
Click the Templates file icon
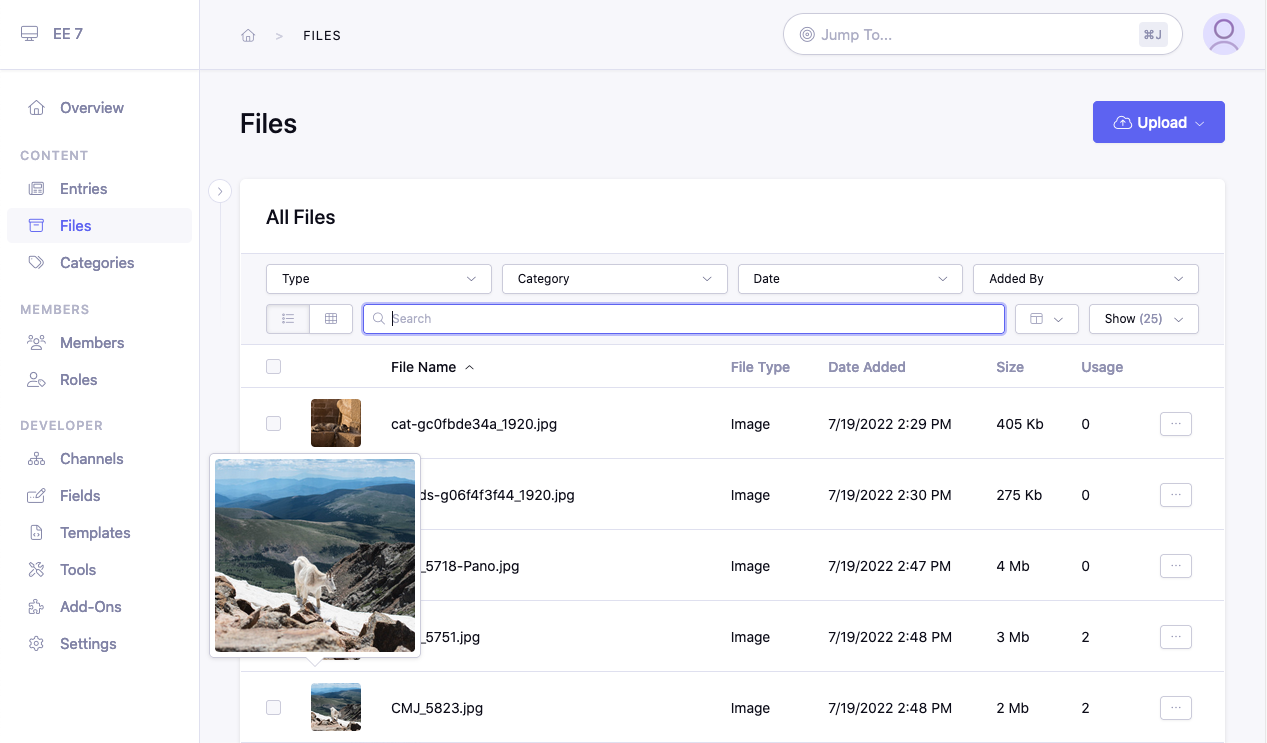pos(36,533)
